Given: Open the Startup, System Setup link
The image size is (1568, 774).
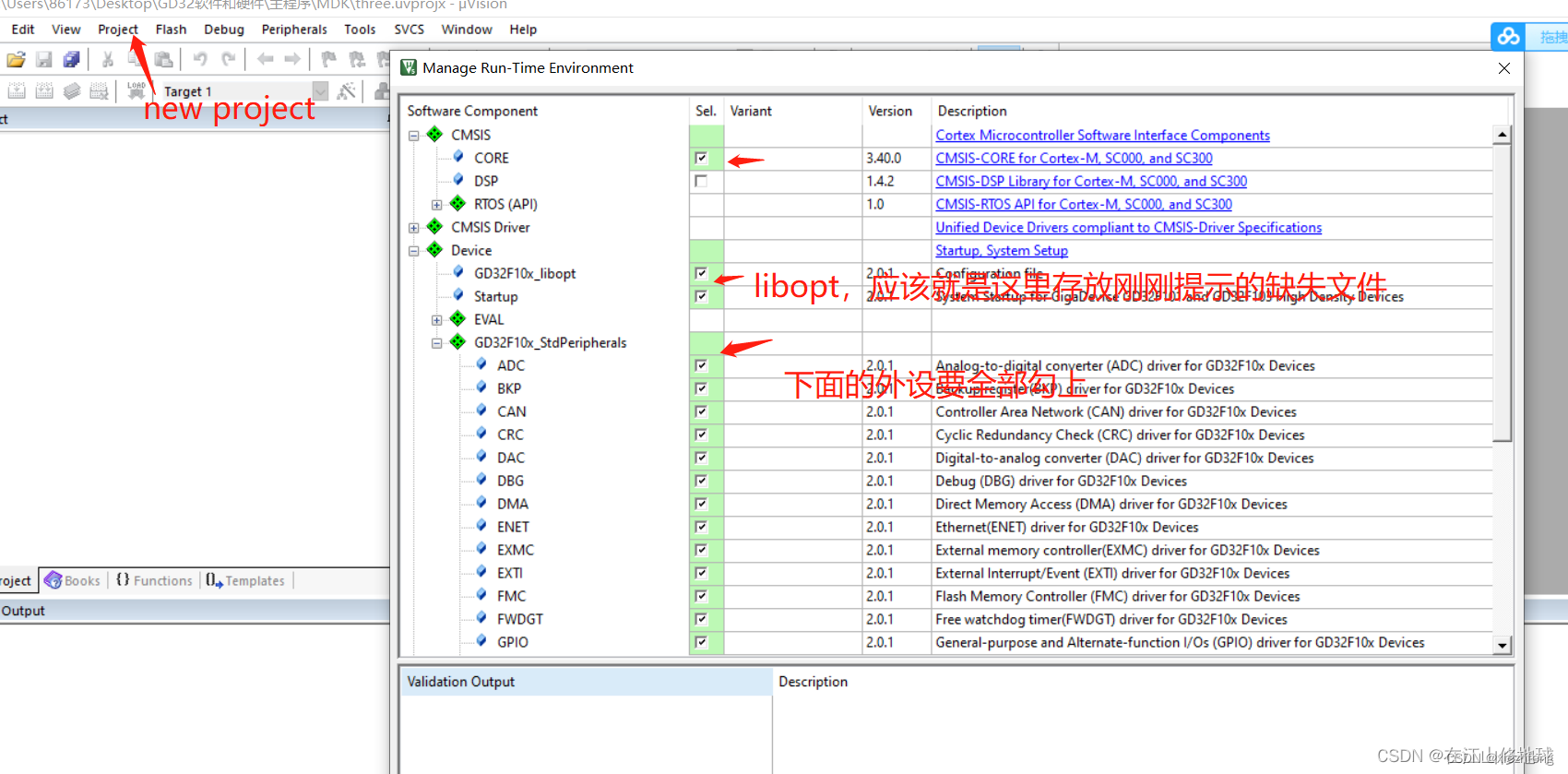Looking at the screenshot, I should click(1002, 250).
